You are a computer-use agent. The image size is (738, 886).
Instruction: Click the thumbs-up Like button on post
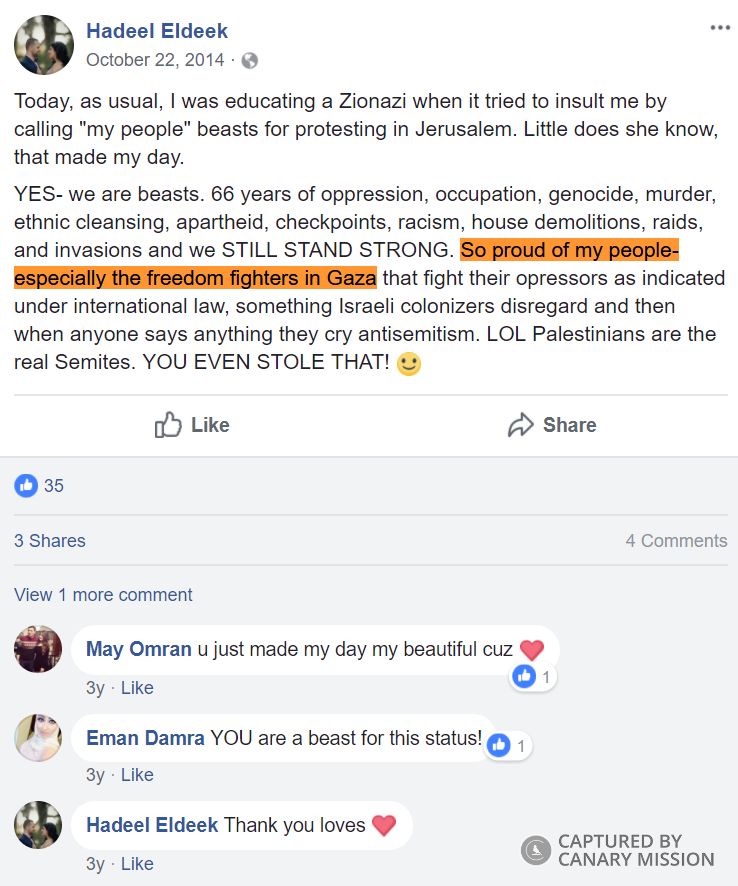(x=192, y=425)
